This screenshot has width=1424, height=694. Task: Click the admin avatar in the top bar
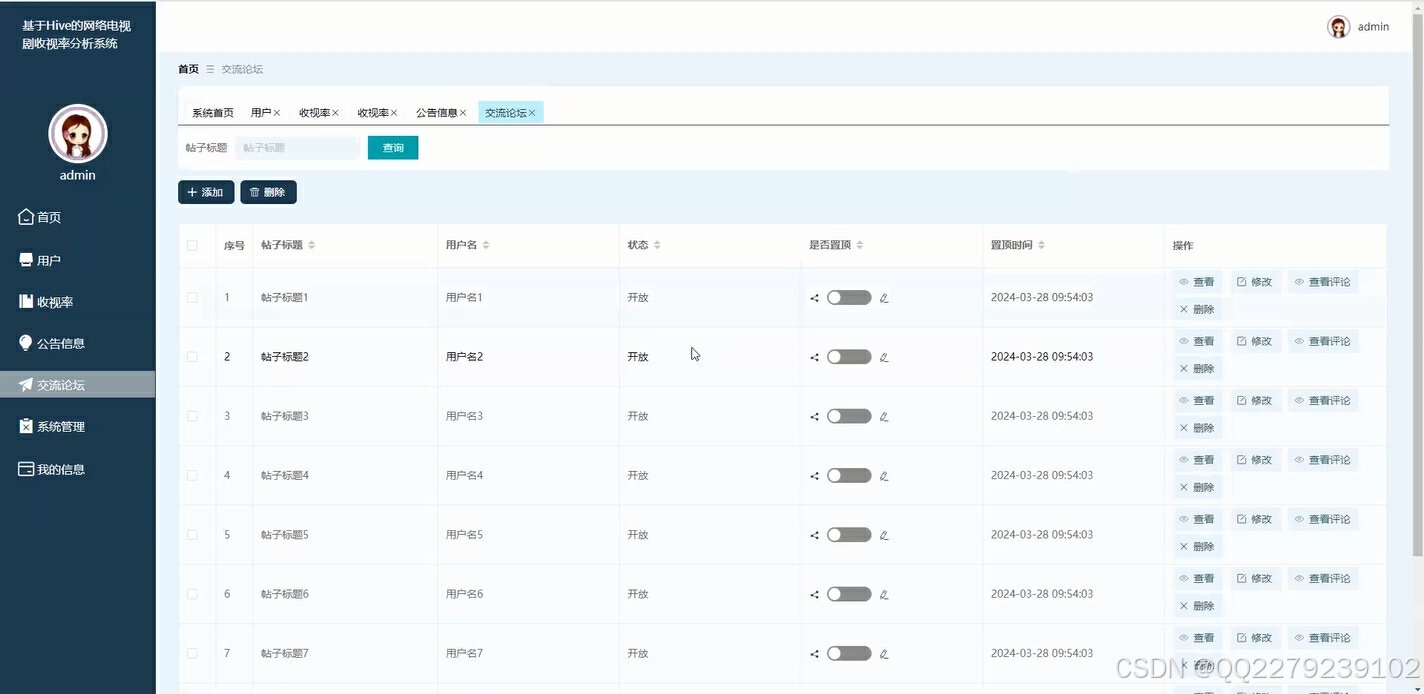[x=1338, y=26]
